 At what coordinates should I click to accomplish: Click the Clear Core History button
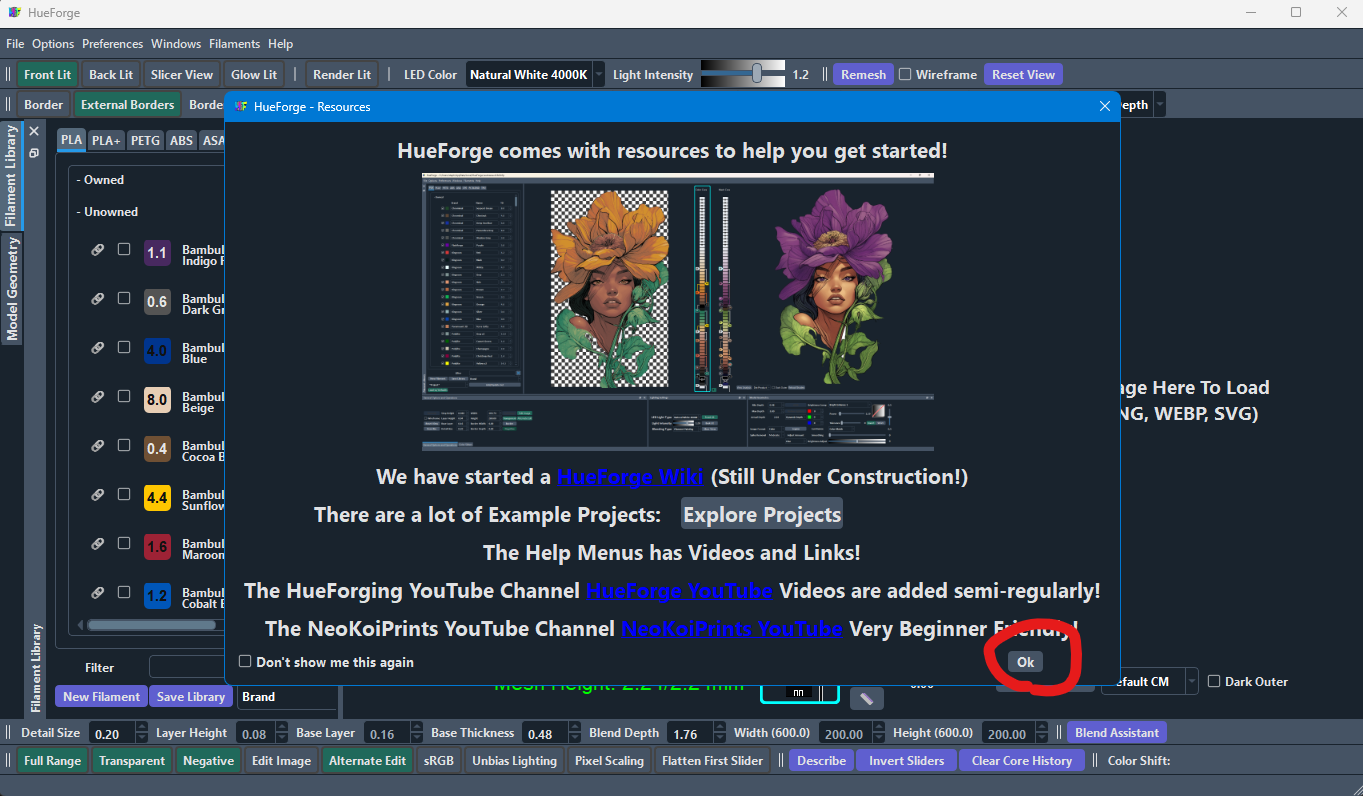coord(1022,761)
